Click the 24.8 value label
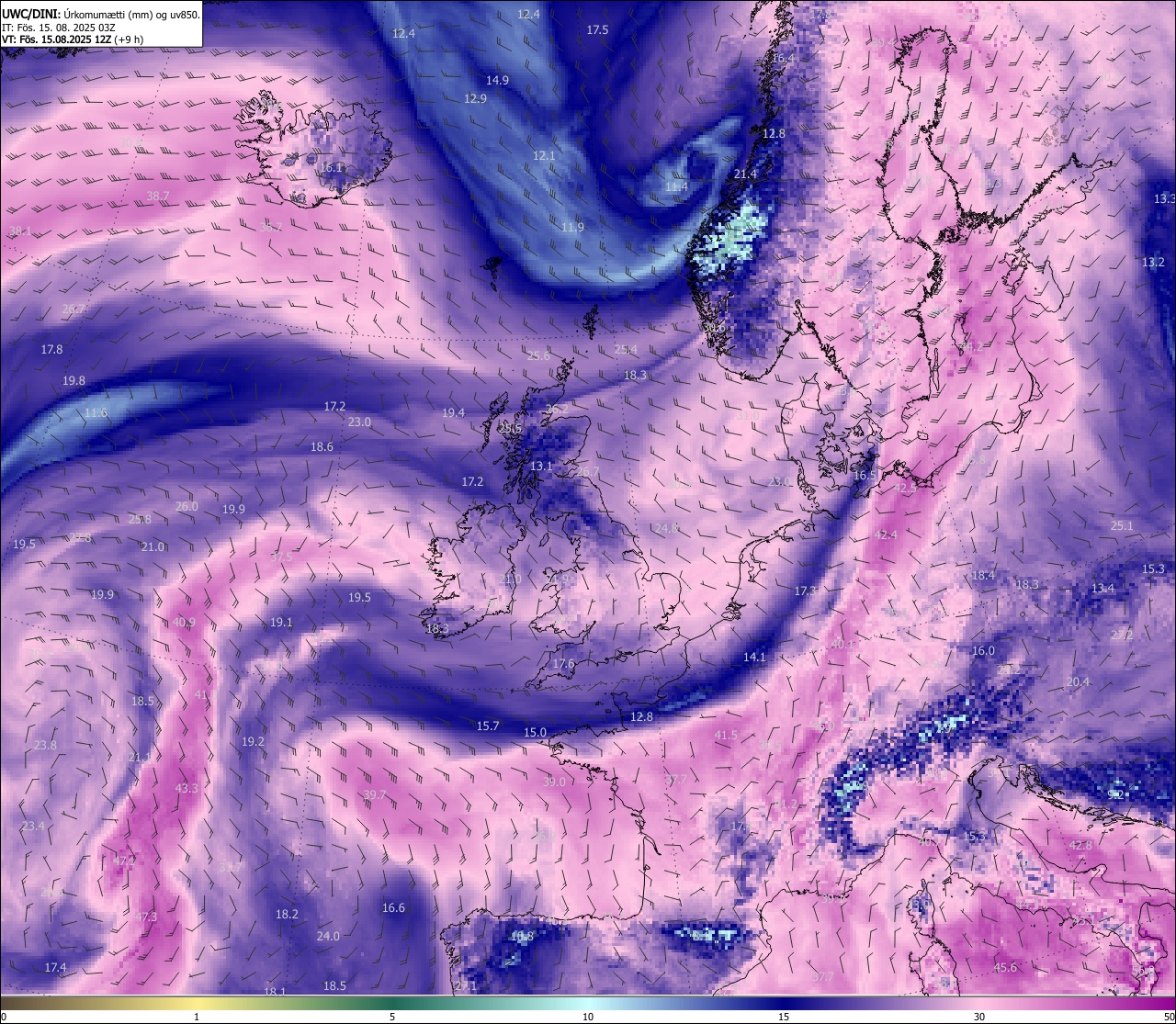Image resolution: width=1176 pixels, height=1024 pixels. pos(666,528)
